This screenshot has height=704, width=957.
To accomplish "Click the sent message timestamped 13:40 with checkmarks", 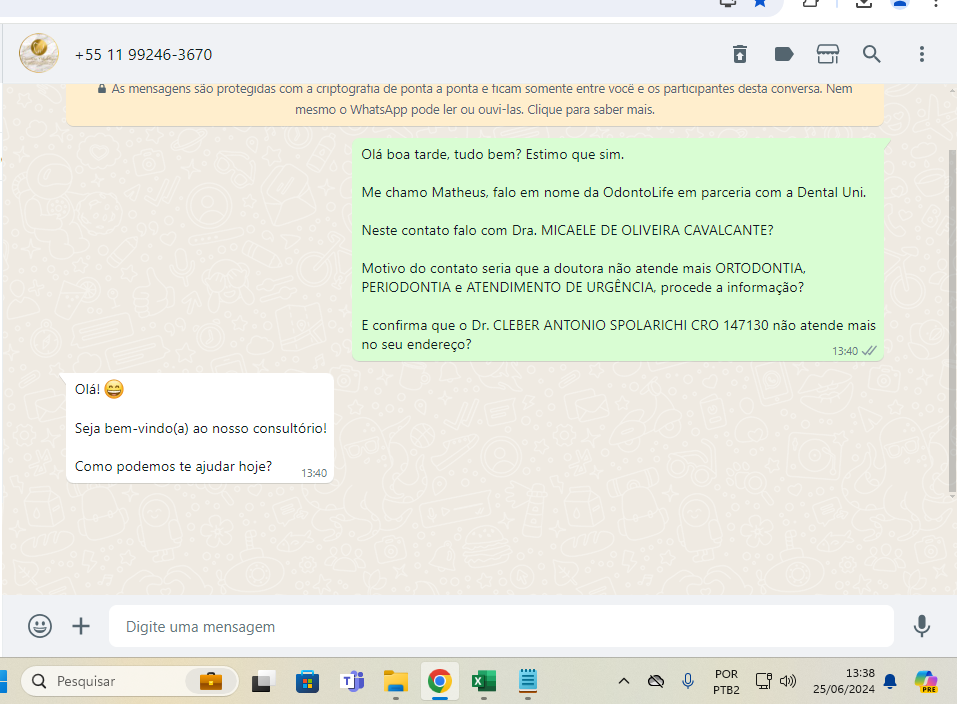I will pyautogui.click(x=618, y=250).
